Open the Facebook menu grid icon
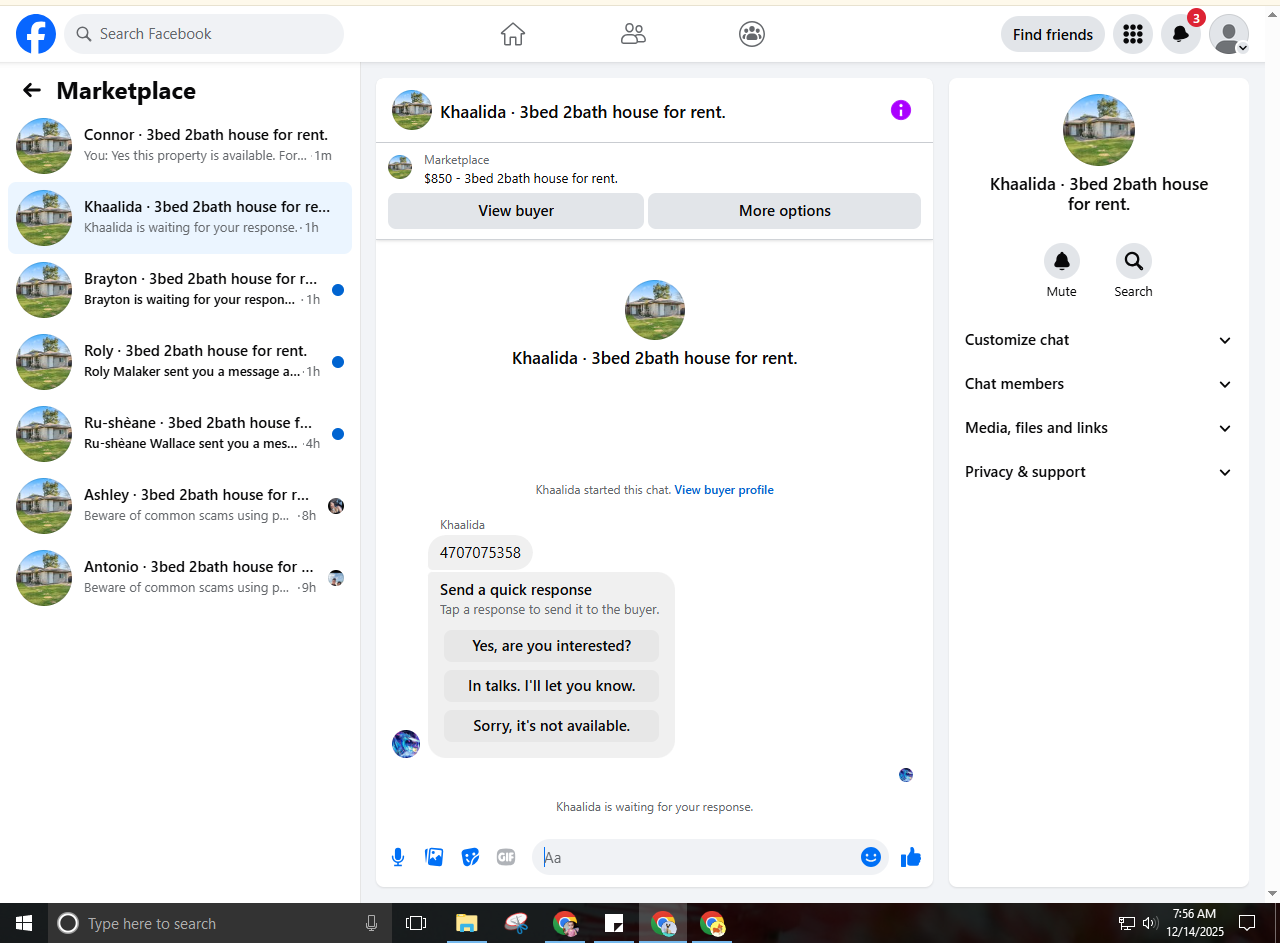The width and height of the screenshot is (1280, 943). click(x=1133, y=34)
